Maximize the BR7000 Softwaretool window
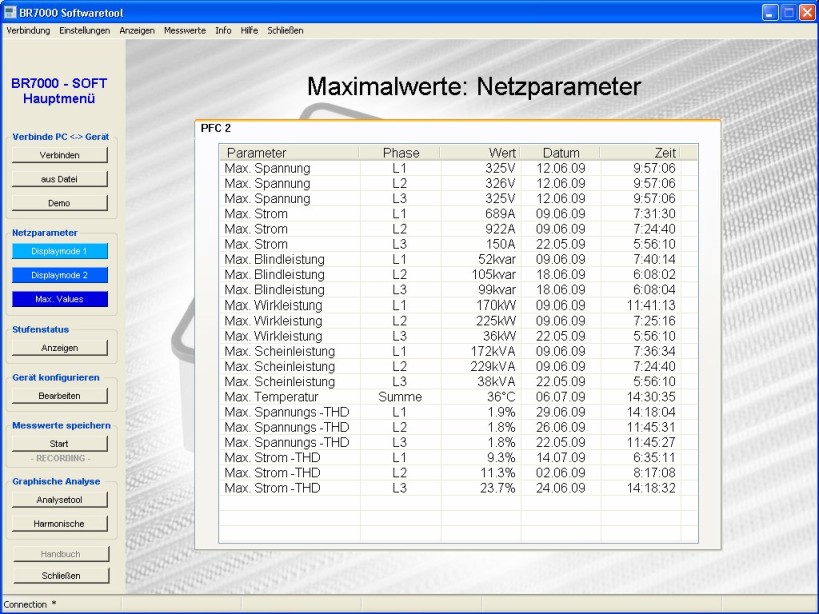The image size is (819, 614). pos(789,13)
